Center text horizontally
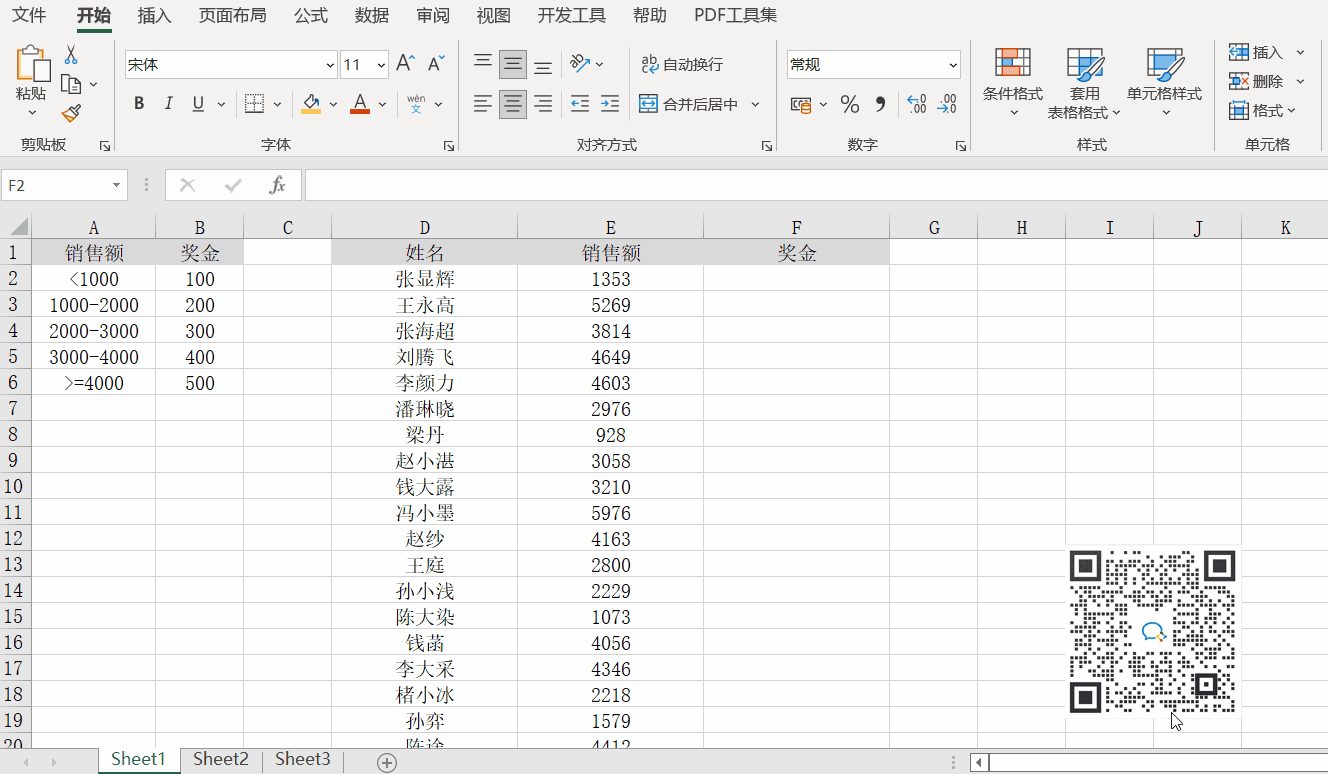This screenshot has width=1328, height=774. [513, 104]
